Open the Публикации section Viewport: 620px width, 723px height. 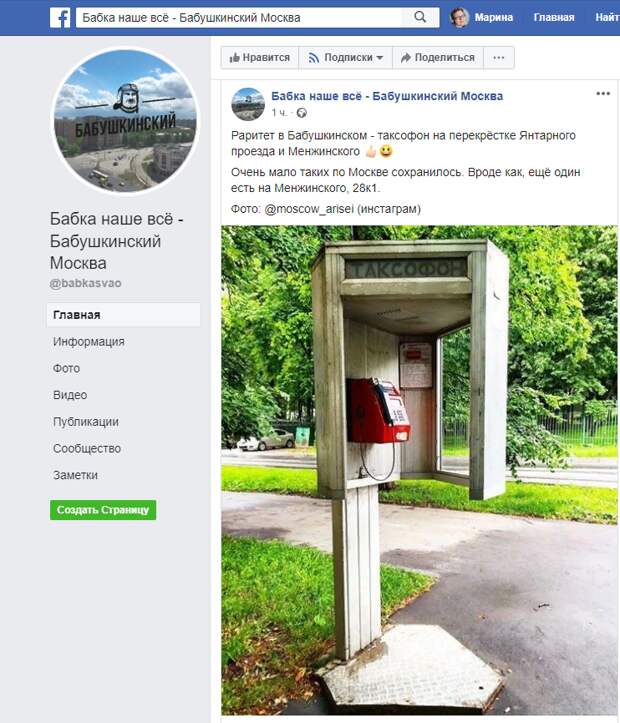86,422
